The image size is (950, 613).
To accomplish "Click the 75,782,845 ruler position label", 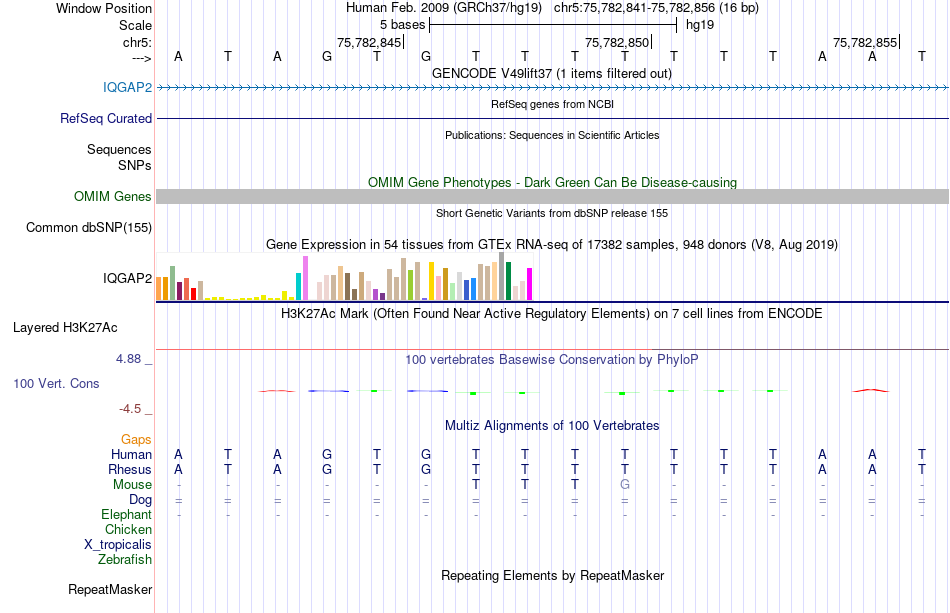I will [369, 42].
